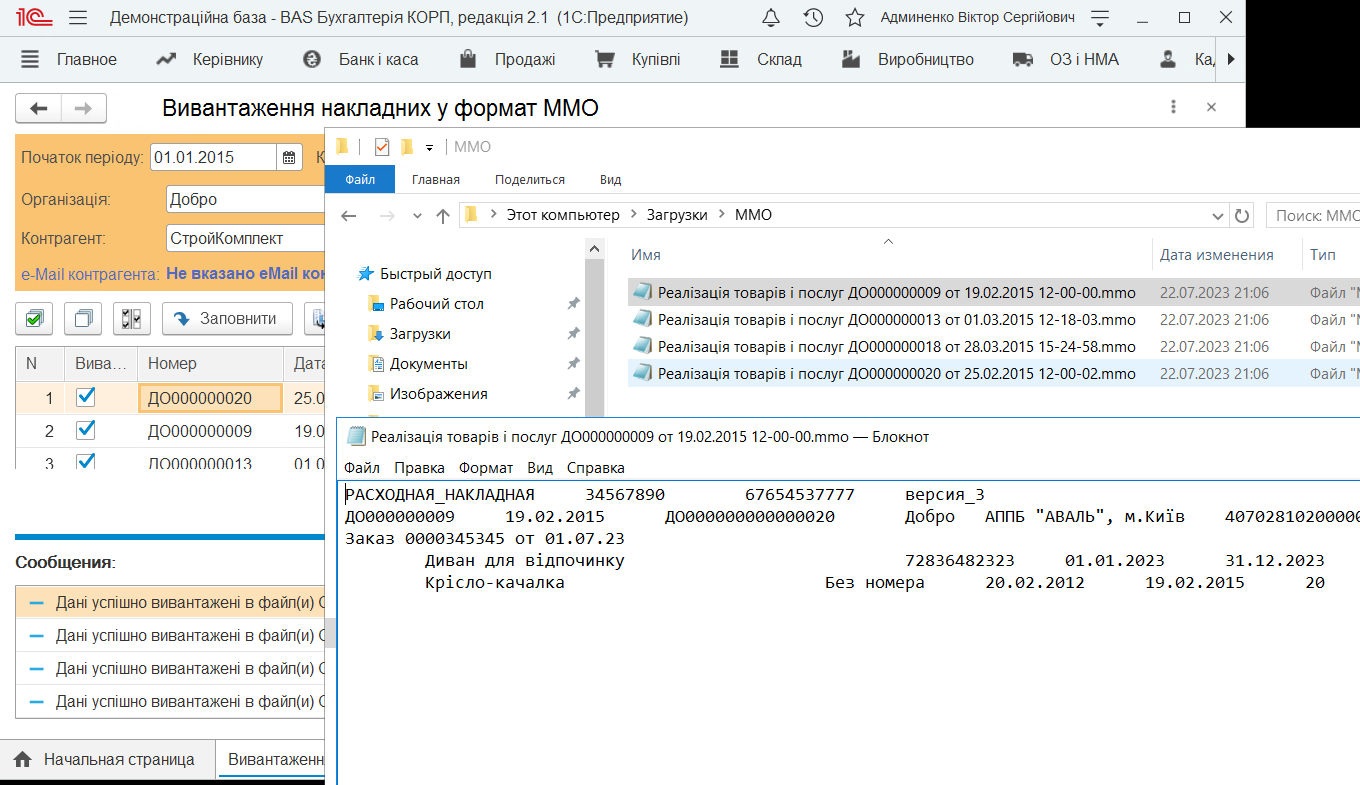
Task: Open the Керівнику section
Action: tap(210, 59)
